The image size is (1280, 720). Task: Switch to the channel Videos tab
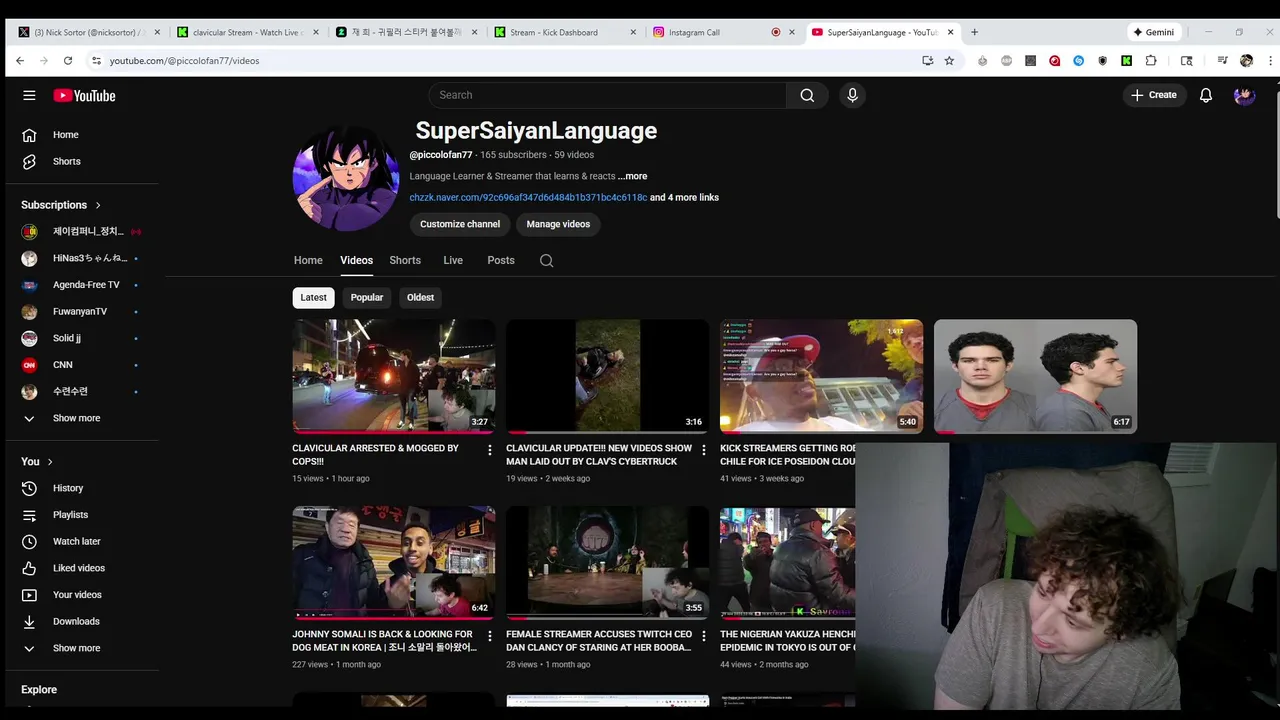click(x=356, y=260)
